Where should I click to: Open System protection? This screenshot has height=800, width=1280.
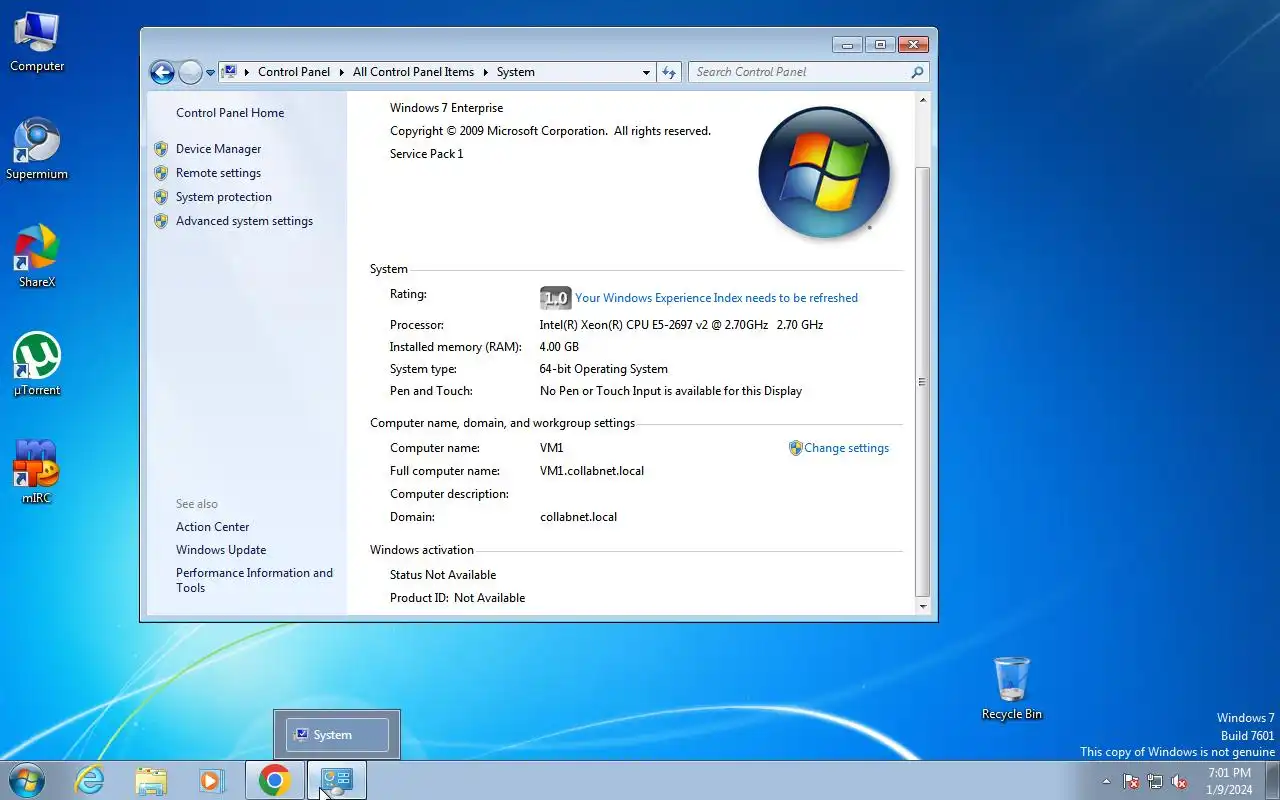[224, 197]
